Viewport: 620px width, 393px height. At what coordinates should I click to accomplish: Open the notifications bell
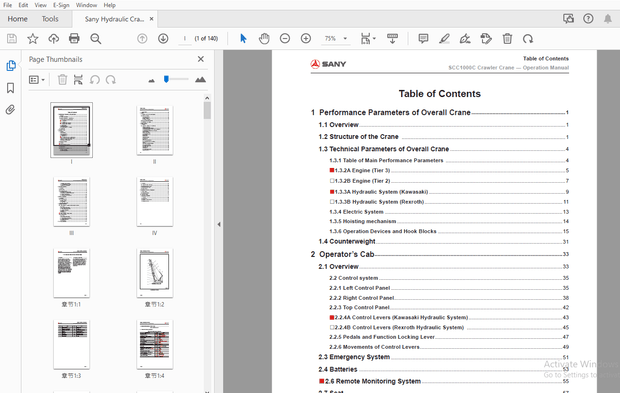(x=608, y=19)
